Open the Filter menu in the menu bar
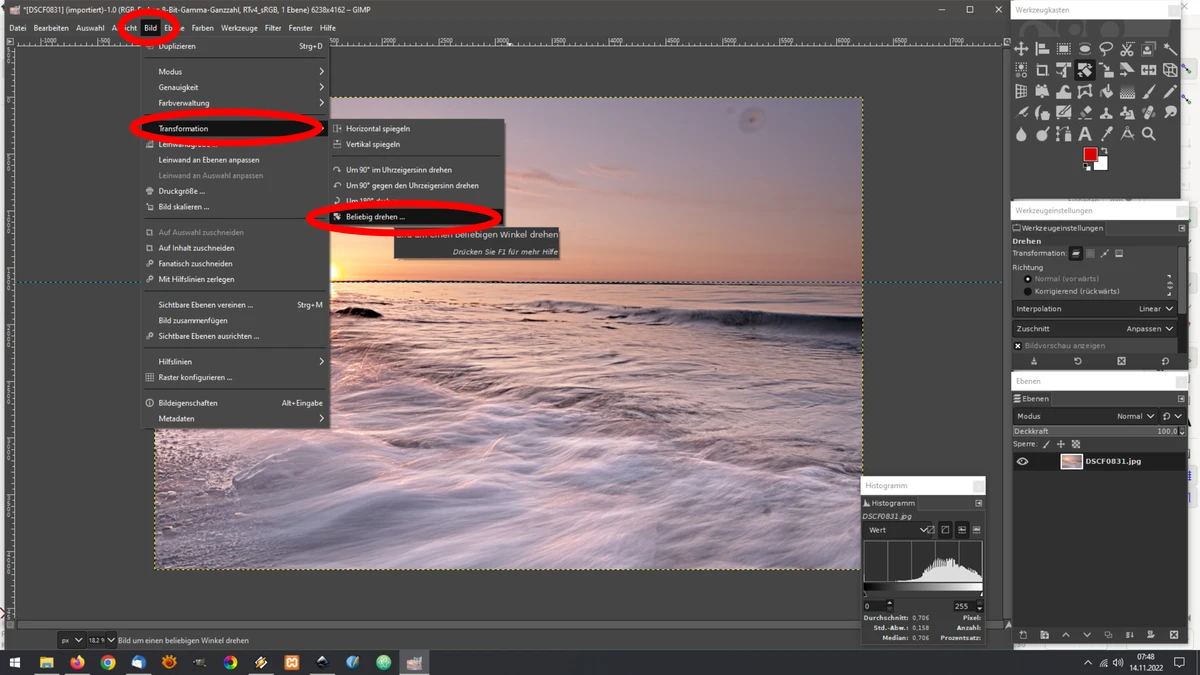Screen dimensions: 1200x675 pyautogui.click(x=273, y=28)
